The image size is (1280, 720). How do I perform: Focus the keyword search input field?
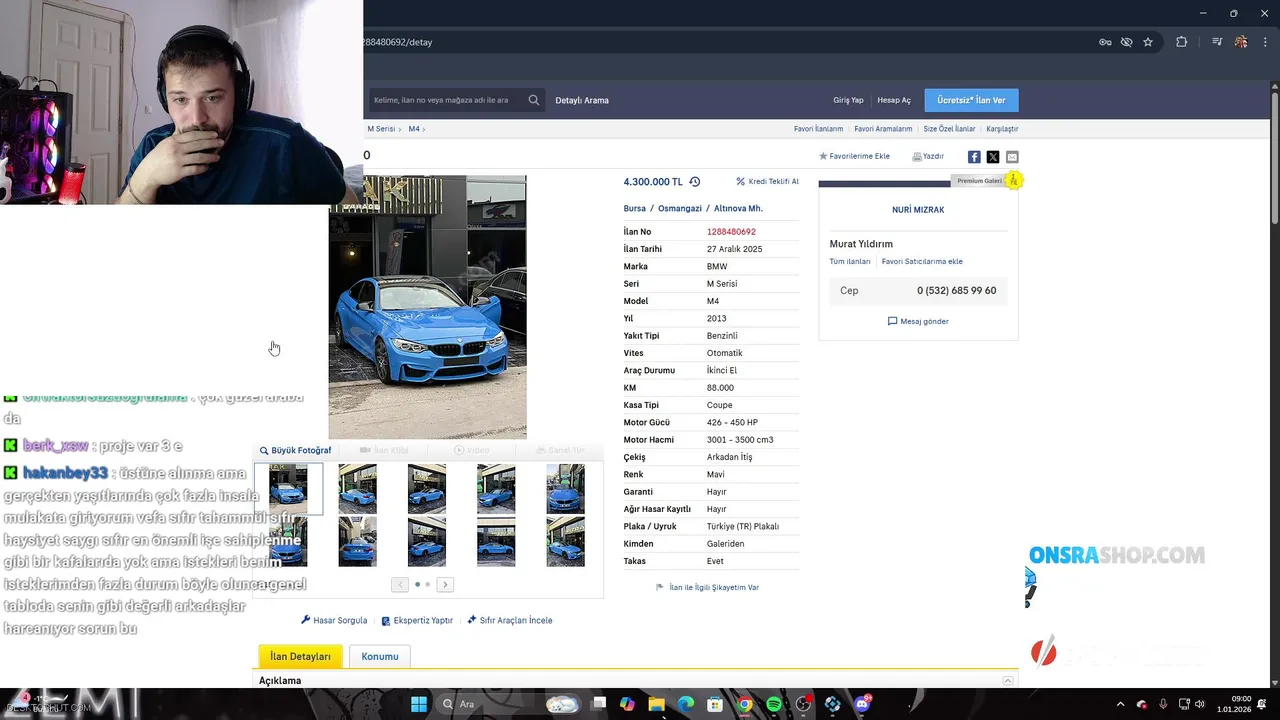[x=447, y=100]
